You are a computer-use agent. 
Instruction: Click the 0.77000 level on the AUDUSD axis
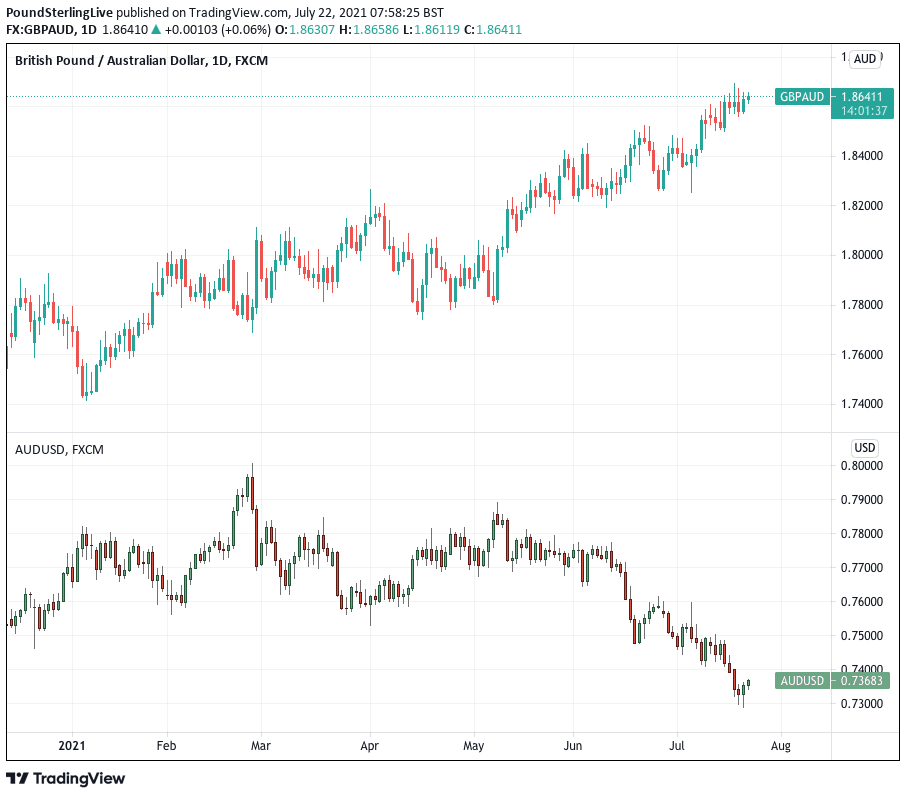tap(861, 568)
